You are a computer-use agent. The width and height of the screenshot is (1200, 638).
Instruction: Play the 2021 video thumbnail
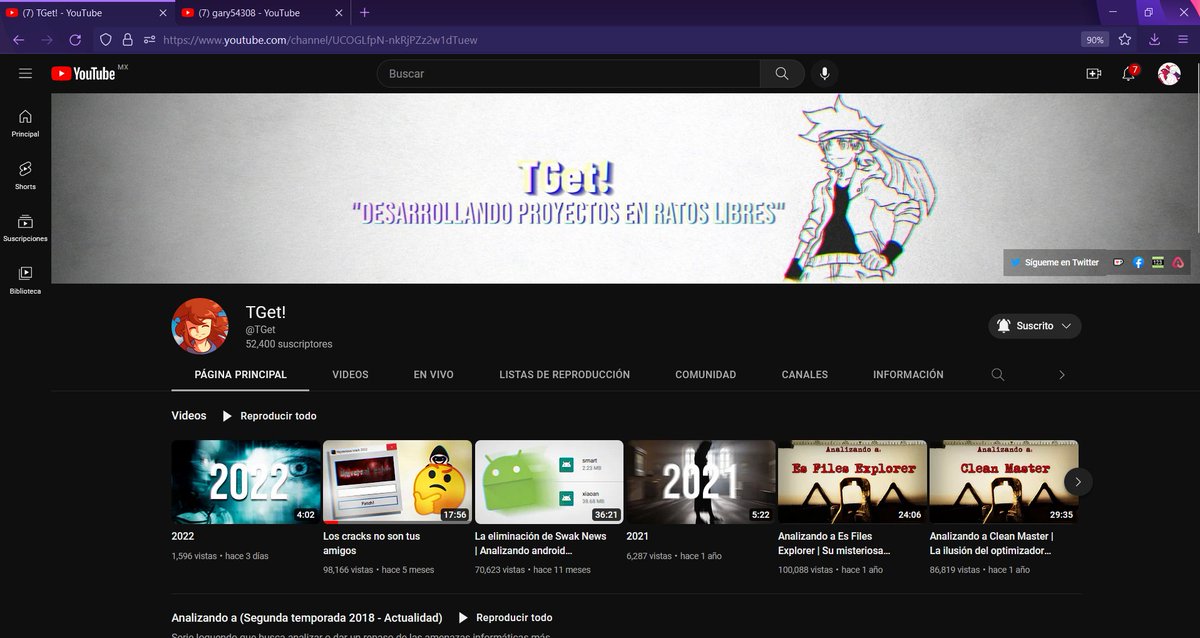point(701,482)
